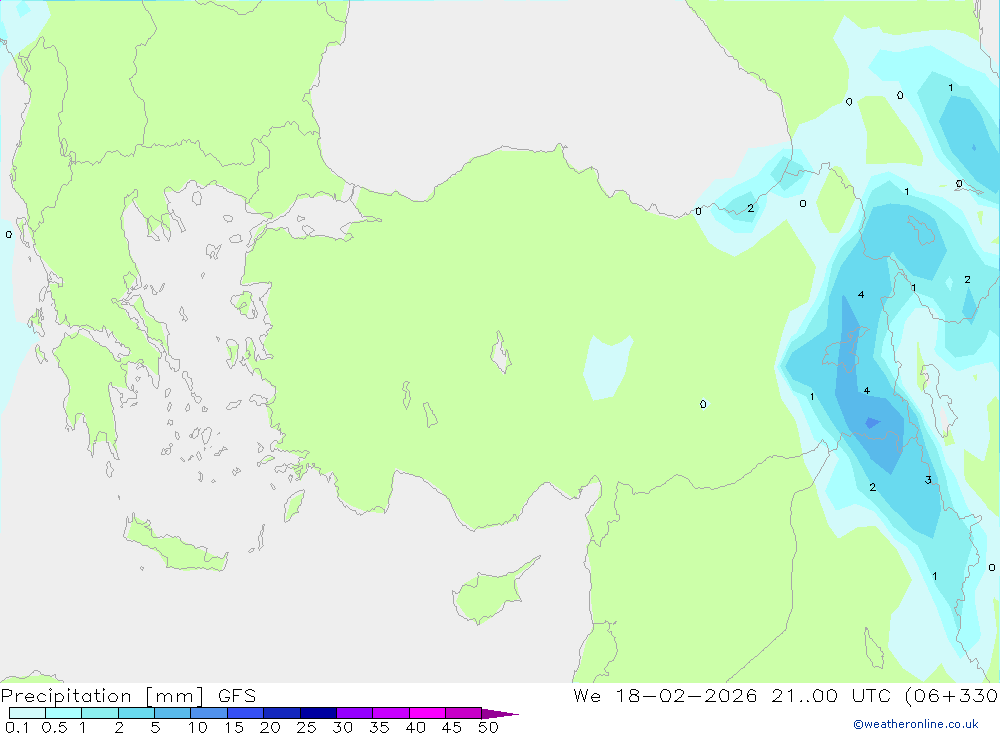Screen dimensions: 1000x733
Task: Click the "GFS" model label
Action: 237,696
